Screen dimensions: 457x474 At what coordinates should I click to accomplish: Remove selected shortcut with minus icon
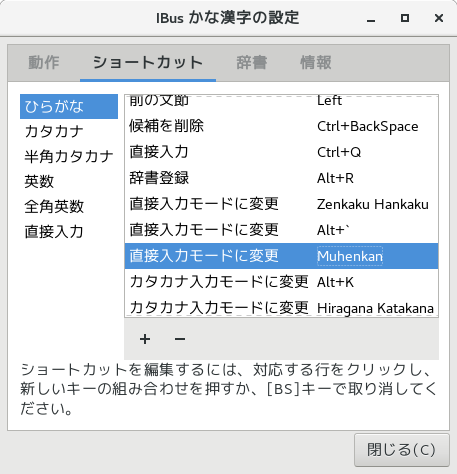(180, 339)
